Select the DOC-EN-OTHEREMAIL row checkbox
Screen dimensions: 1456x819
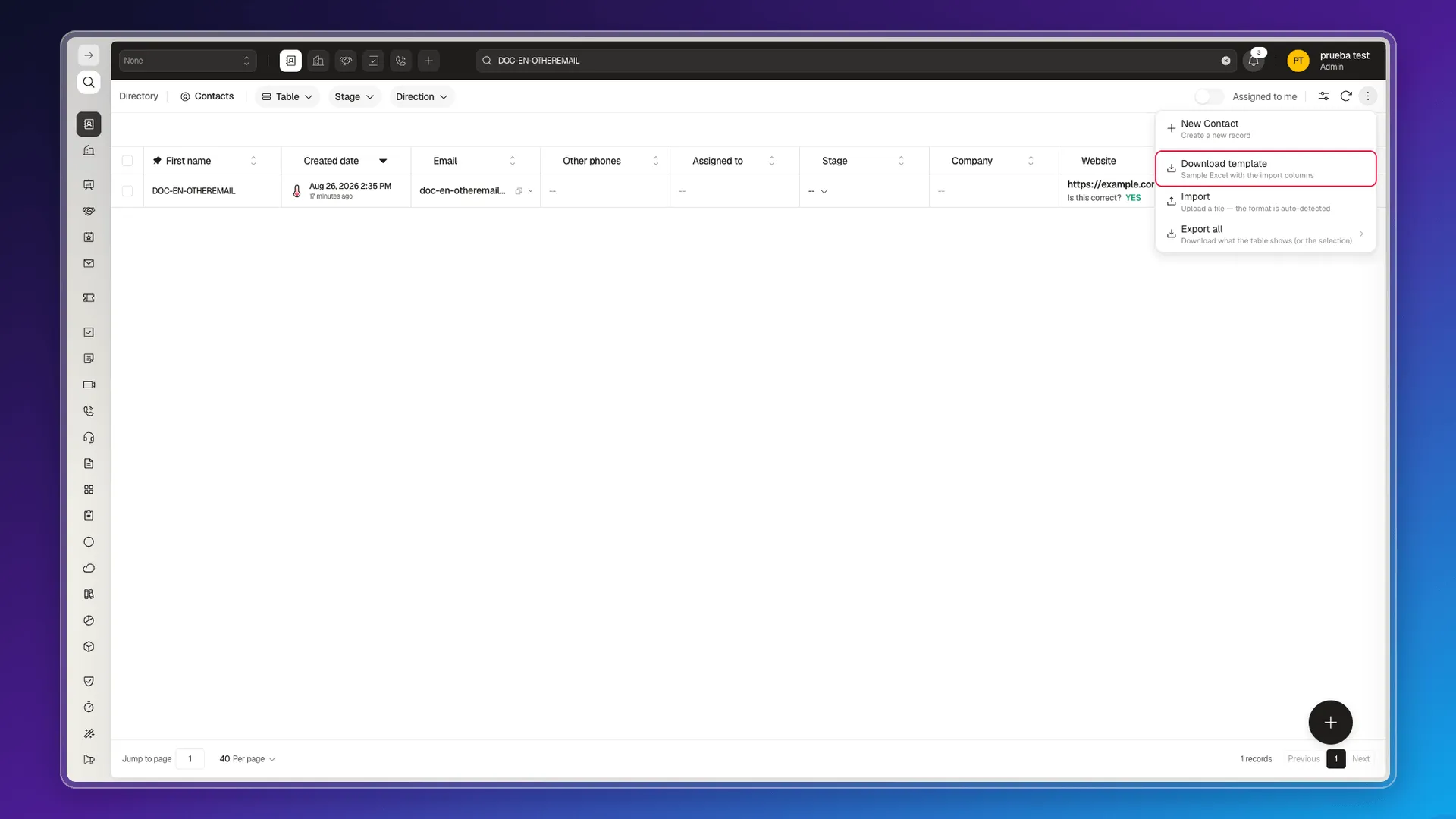pyautogui.click(x=127, y=191)
